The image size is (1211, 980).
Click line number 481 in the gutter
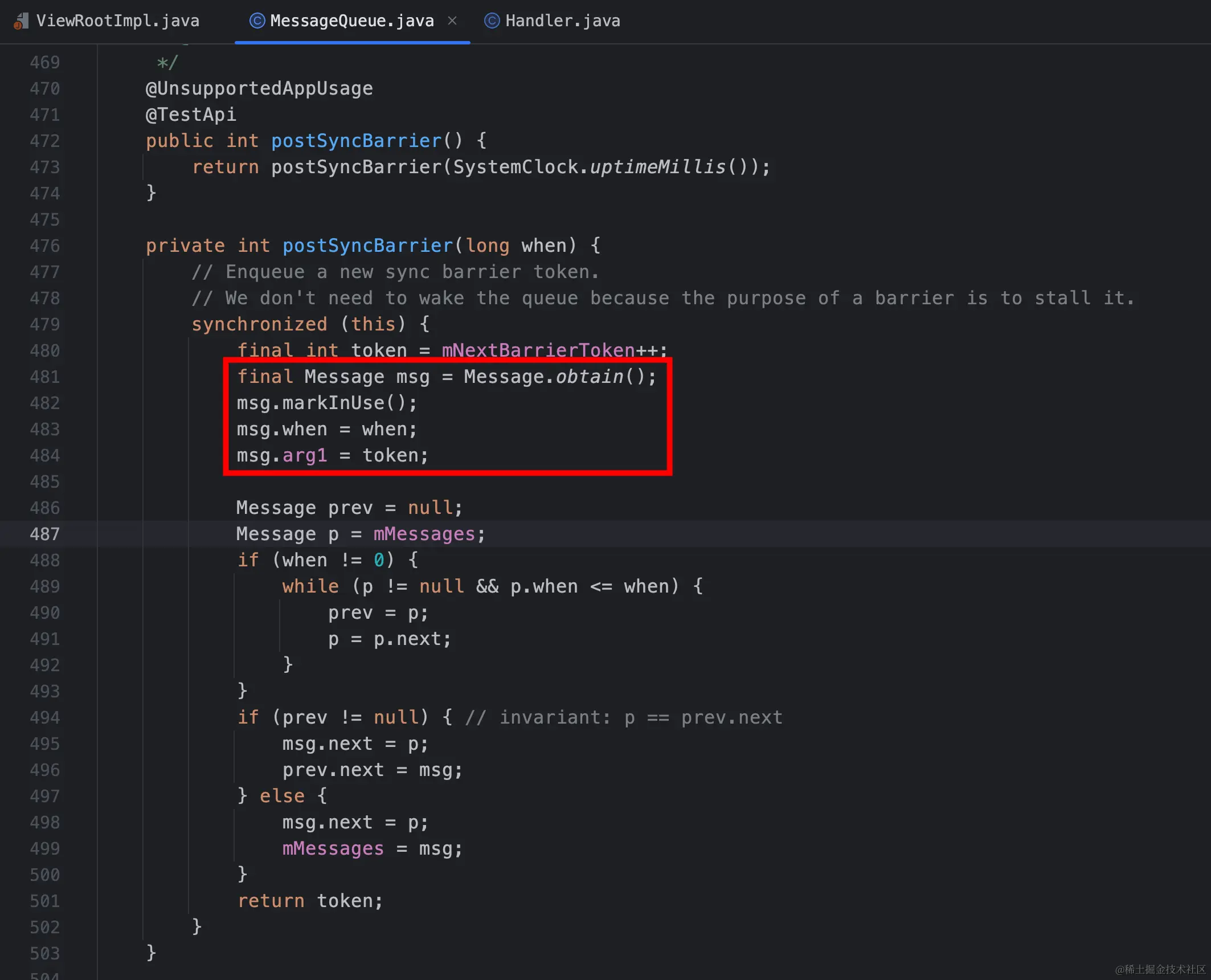[x=44, y=377]
